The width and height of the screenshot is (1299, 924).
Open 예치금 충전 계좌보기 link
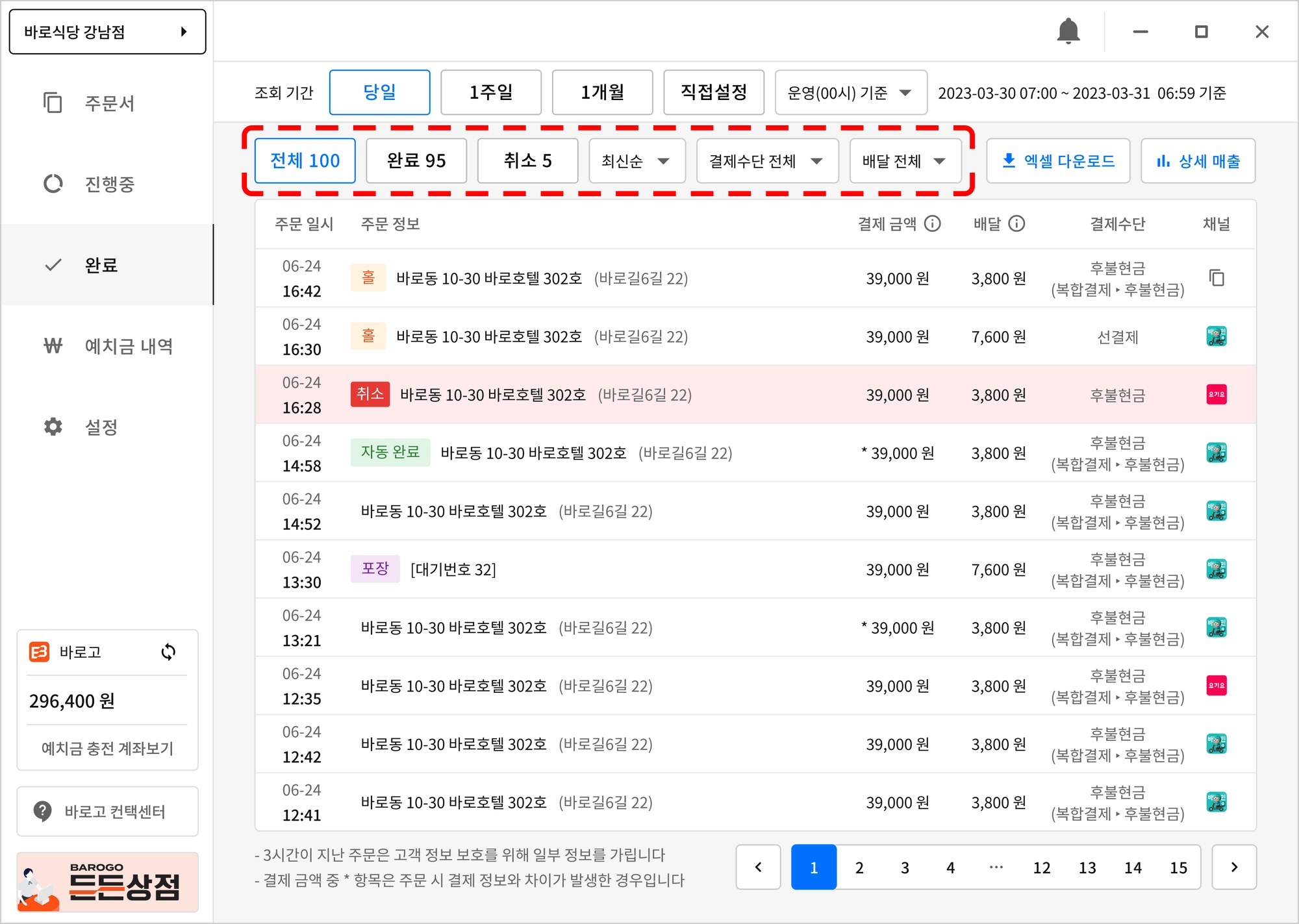107,749
